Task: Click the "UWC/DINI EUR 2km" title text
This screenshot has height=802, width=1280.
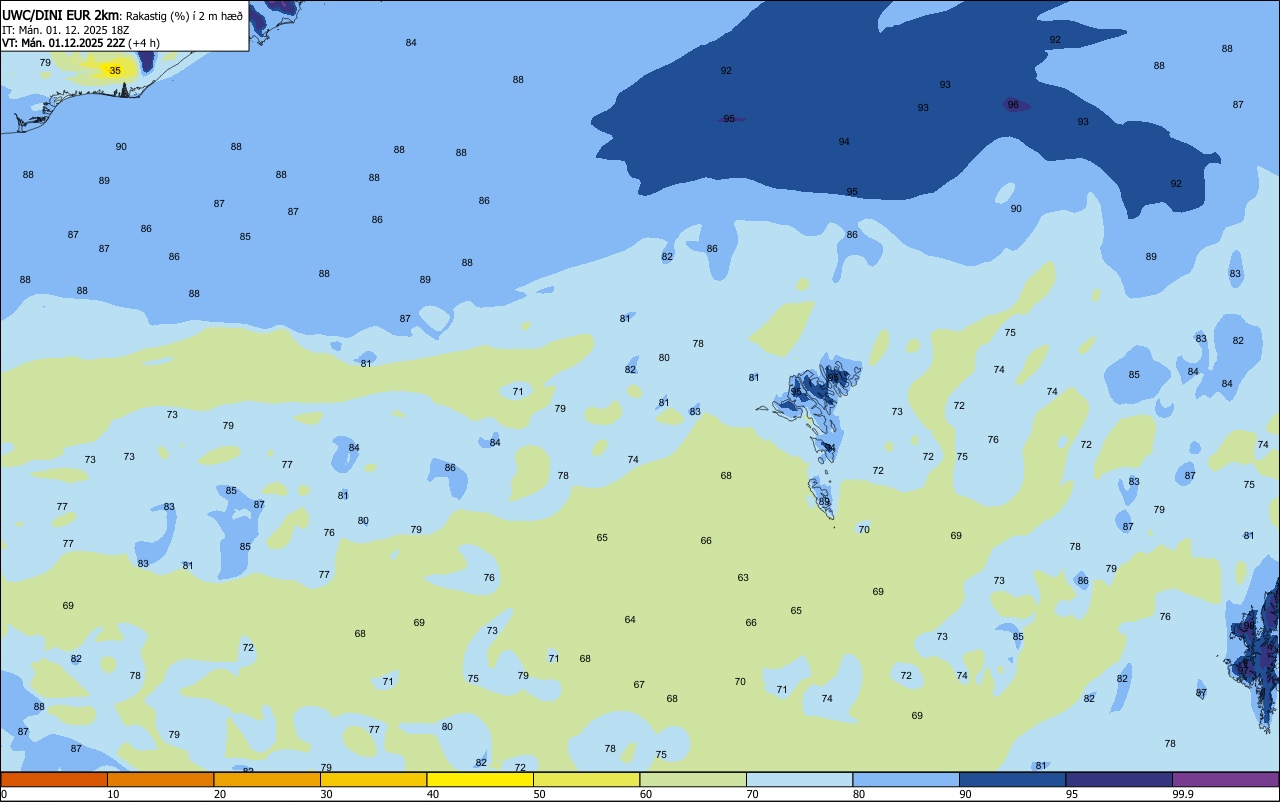Action: [60, 14]
